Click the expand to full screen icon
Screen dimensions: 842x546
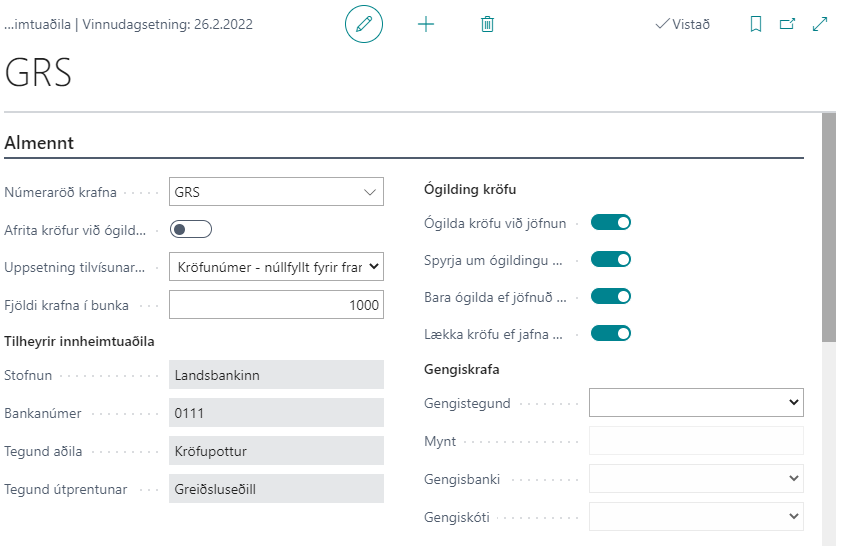click(820, 24)
